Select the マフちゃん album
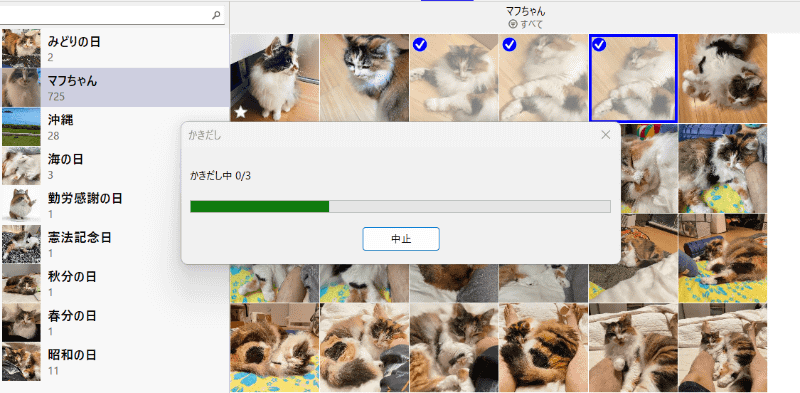This screenshot has height=393, width=800. (x=114, y=87)
